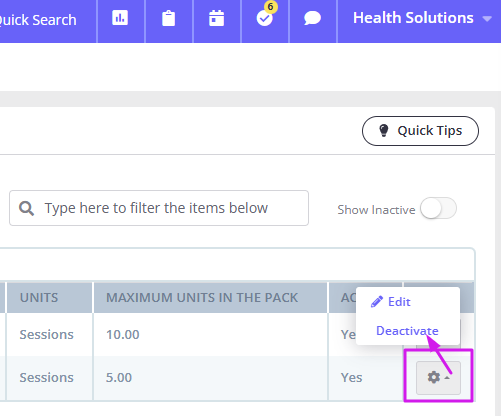Screen dimensions: 501x416
Task: Click the dropdown arrow next to Health Solutions
Action: click(x=487, y=19)
